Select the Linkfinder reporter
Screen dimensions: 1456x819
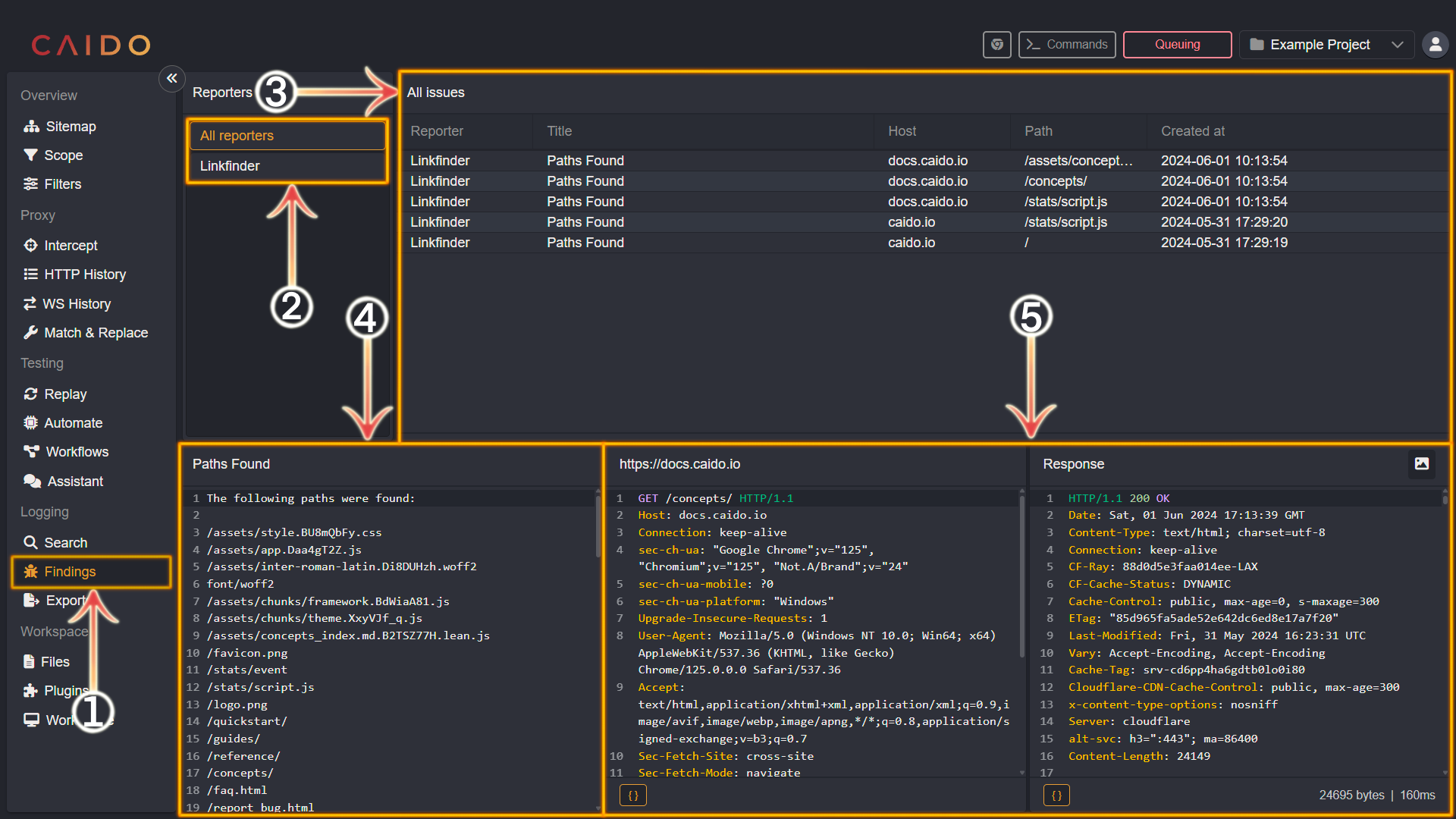click(287, 166)
